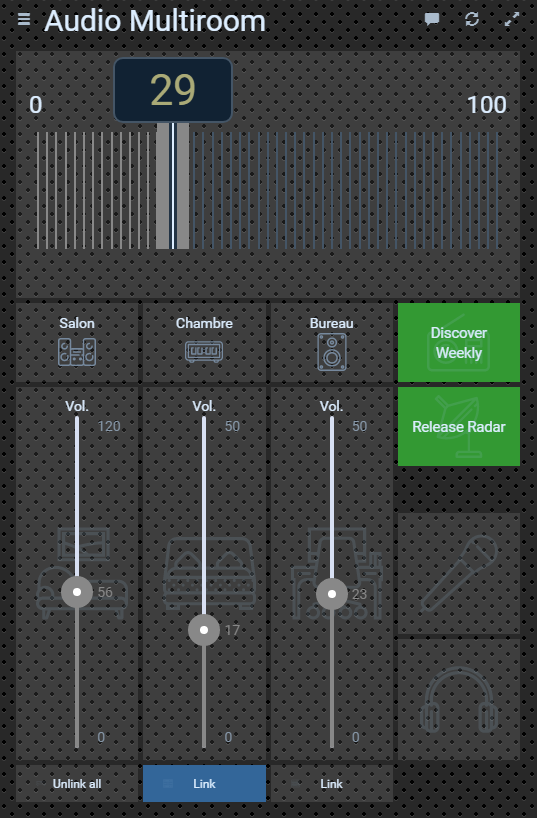Image resolution: width=537 pixels, height=818 pixels.
Task: Open the chat message icon
Action: [x=432, y=20]
